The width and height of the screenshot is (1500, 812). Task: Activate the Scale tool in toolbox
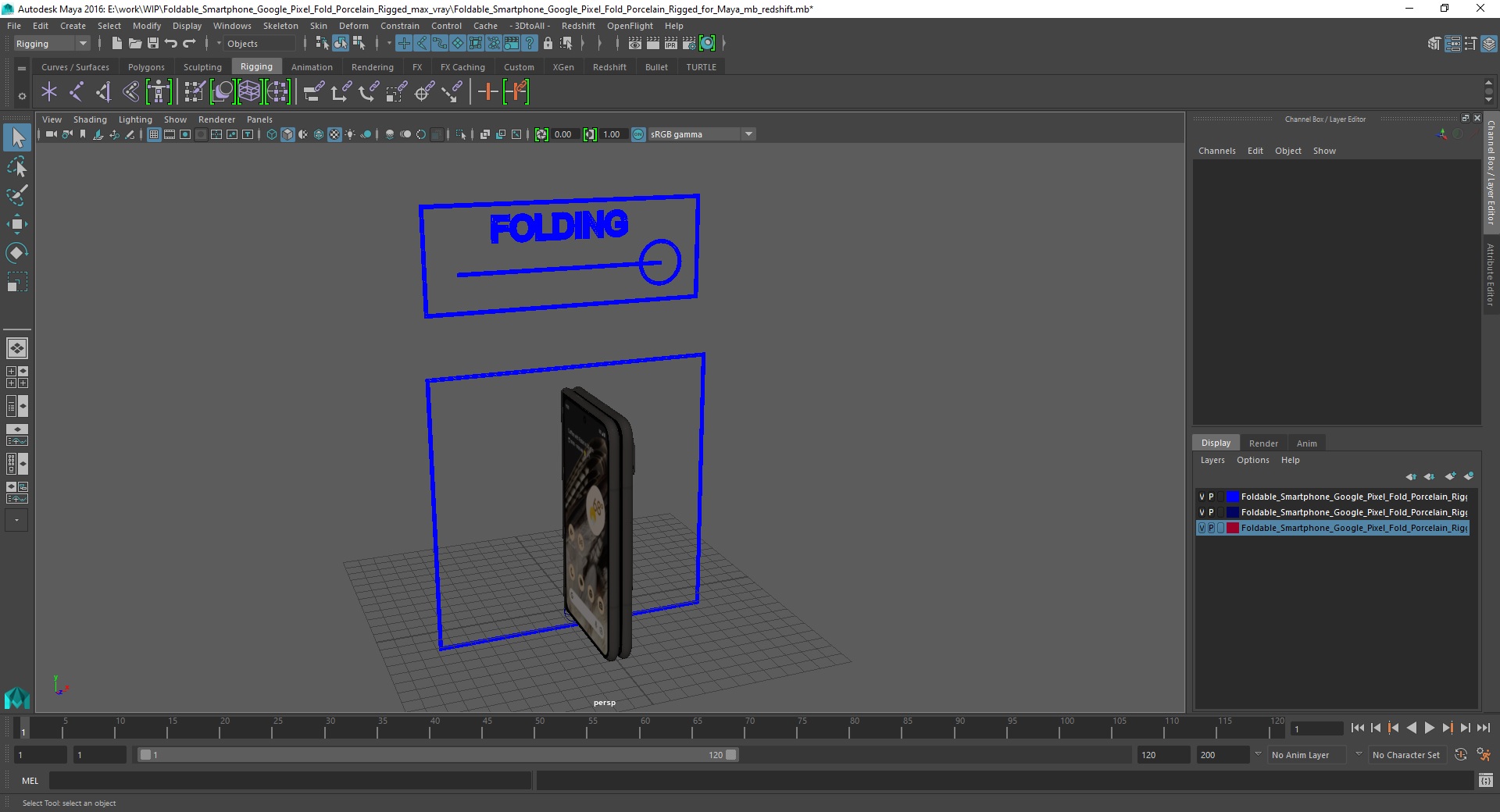tap(17, 281)
